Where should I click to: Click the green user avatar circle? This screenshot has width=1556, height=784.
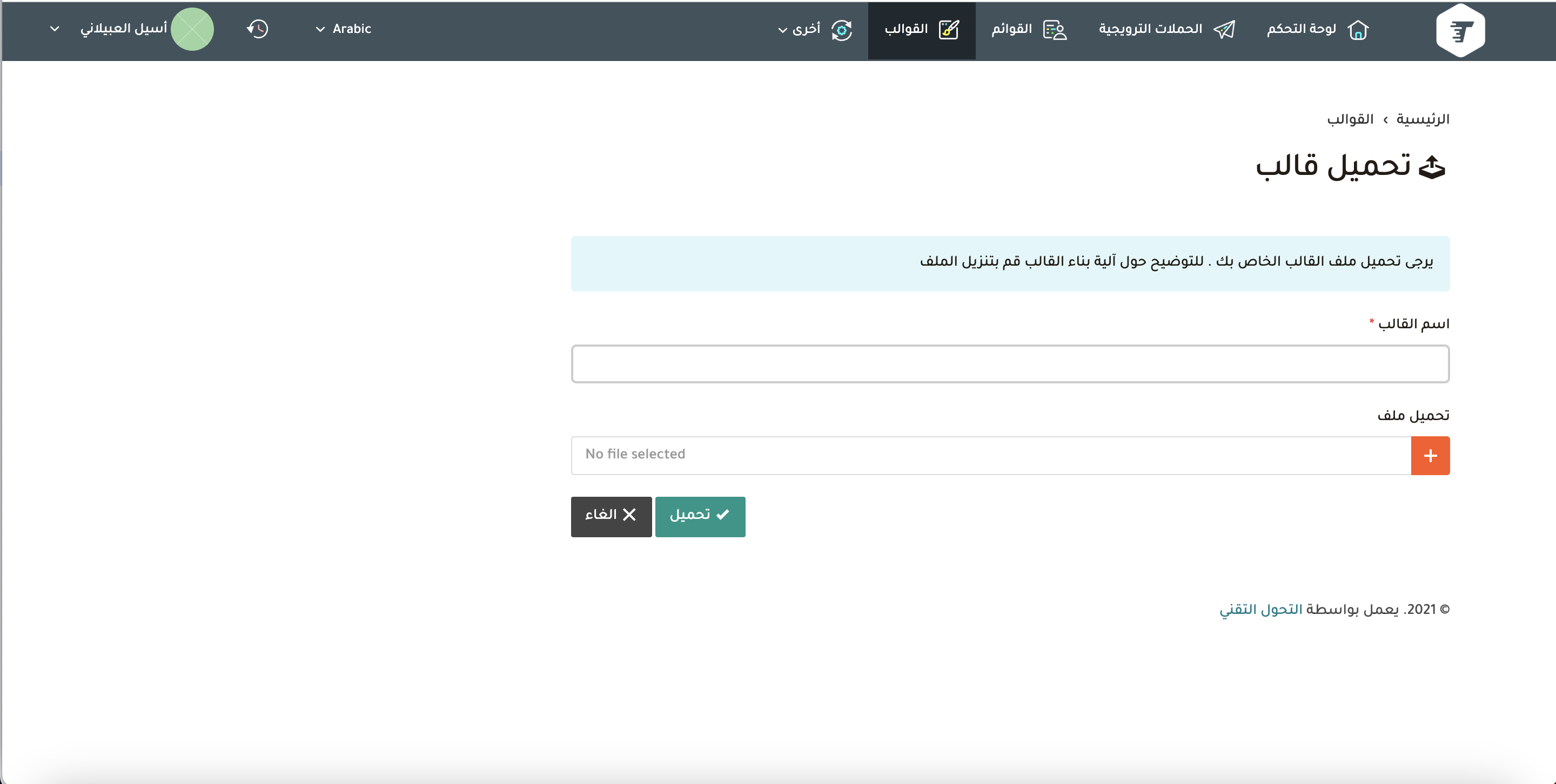pyautogui.click(x=192, y=29)
